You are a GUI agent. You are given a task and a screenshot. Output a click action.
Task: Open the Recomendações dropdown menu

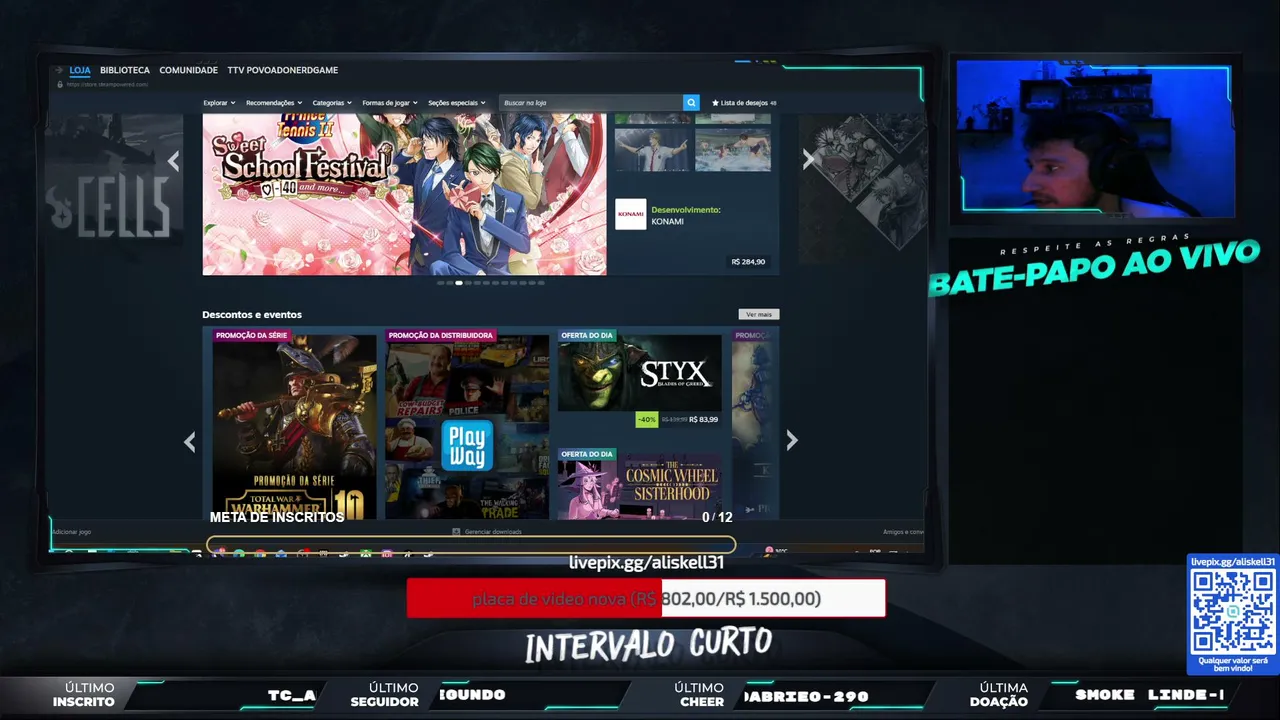(x=273, y=103)
